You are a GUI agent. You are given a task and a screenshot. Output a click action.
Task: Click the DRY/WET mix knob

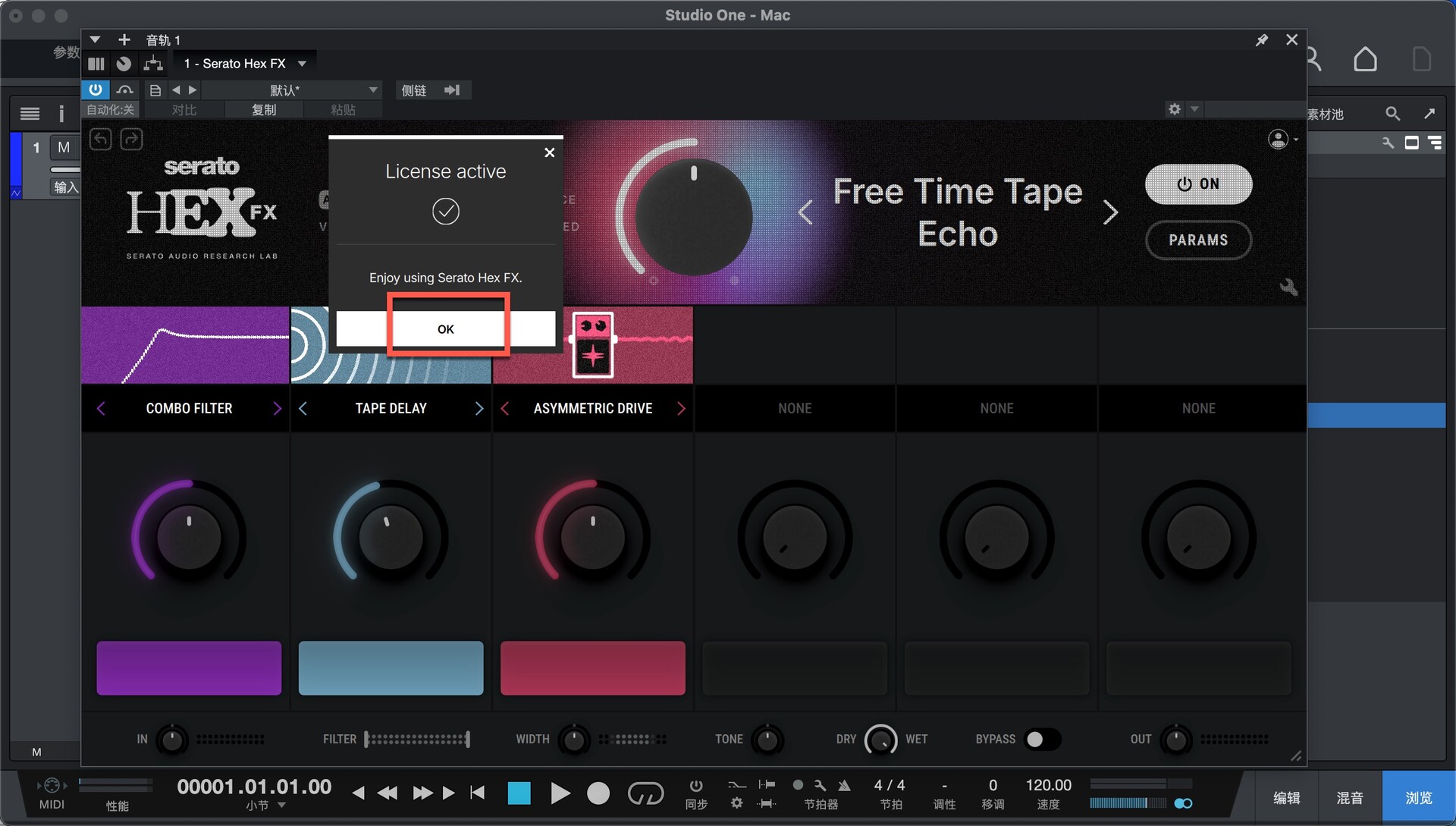880,740
